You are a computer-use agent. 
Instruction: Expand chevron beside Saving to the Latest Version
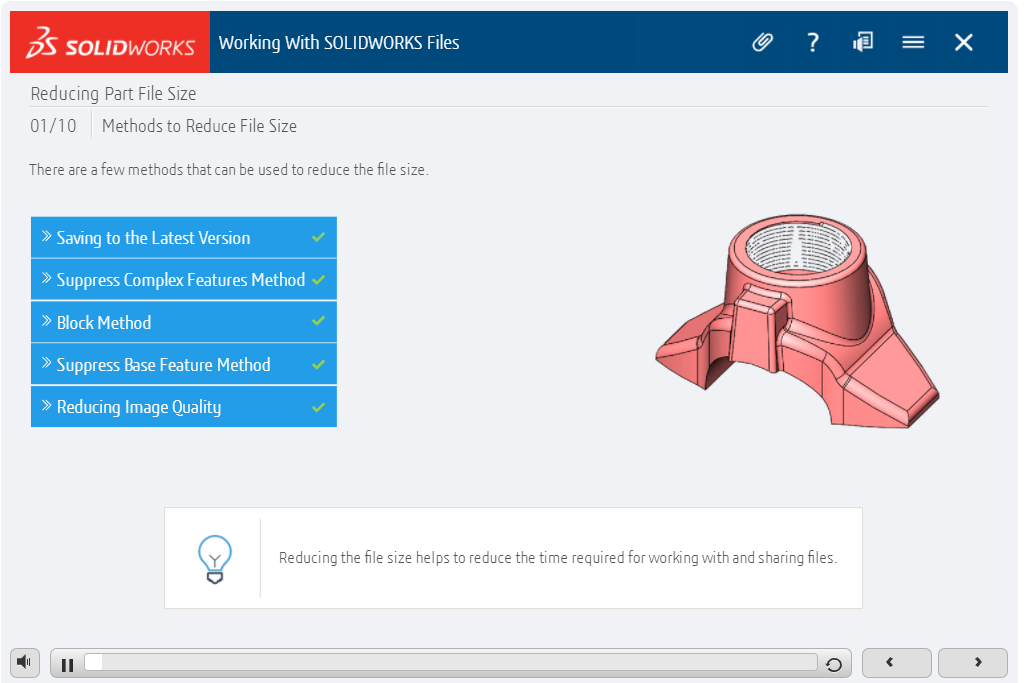coord(46,236)
